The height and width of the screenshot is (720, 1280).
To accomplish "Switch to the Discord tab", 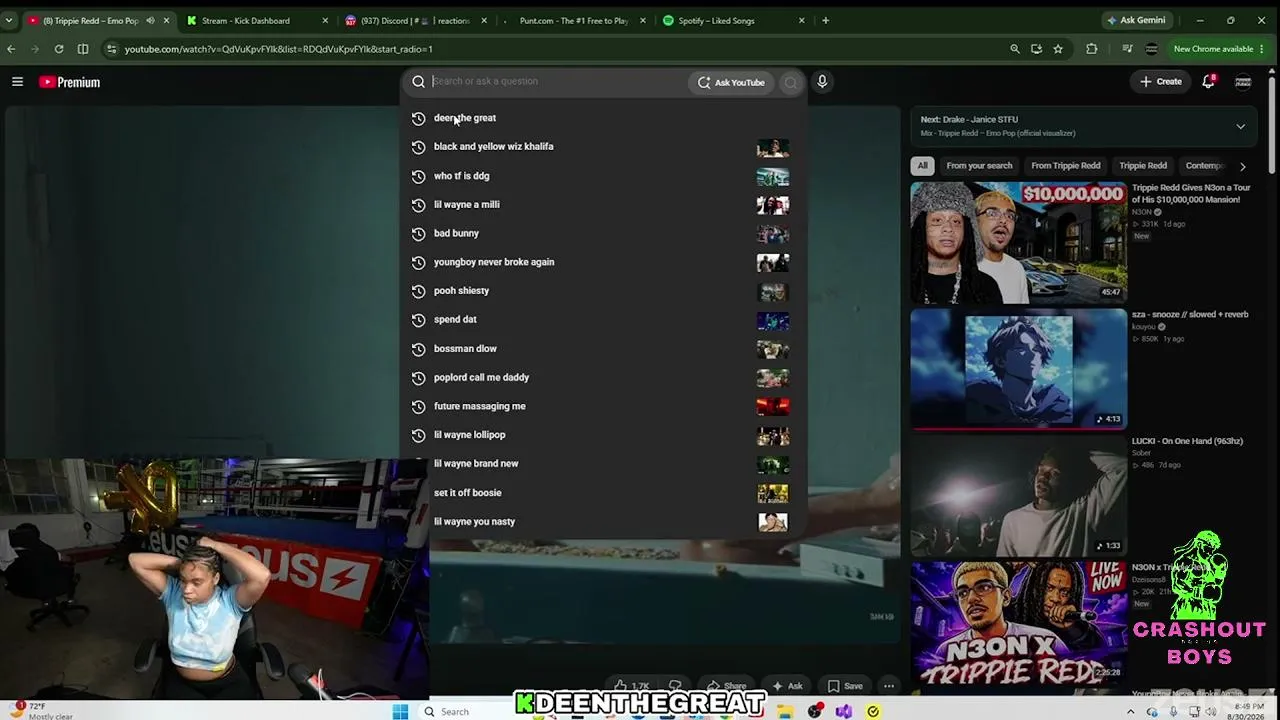I will tap(415, 20).
